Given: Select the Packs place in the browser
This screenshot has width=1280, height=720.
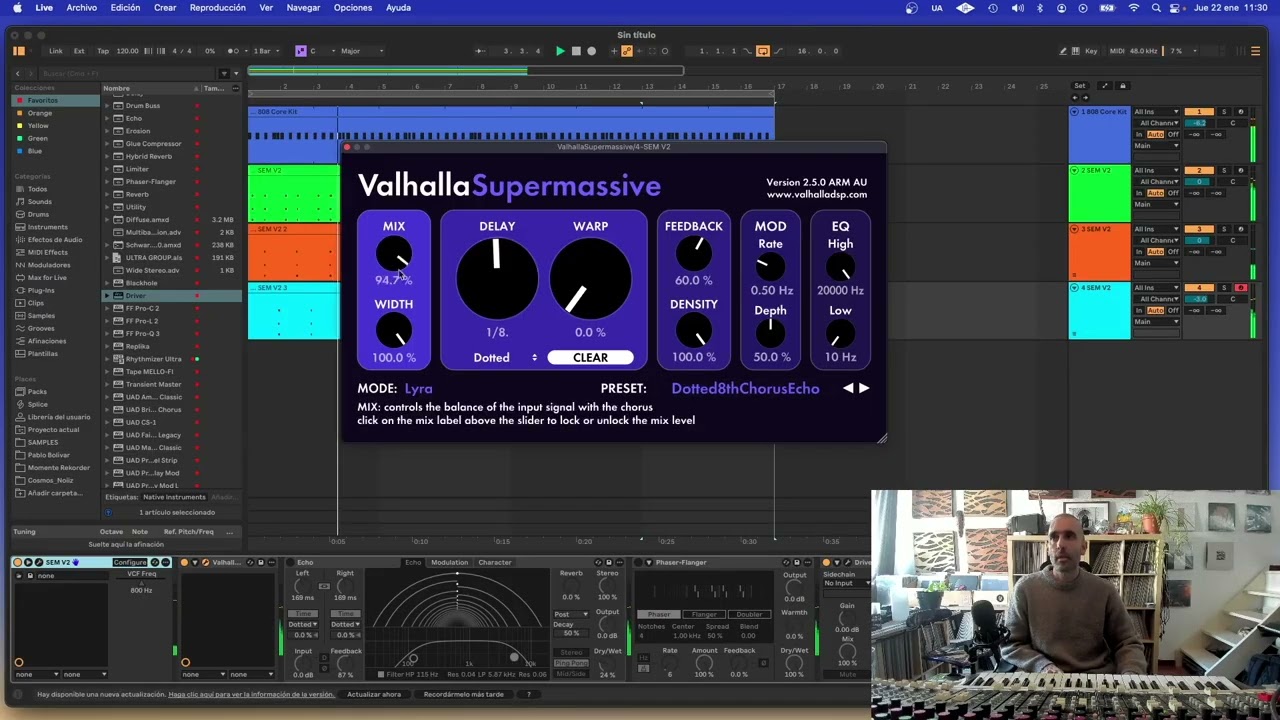Looking at the screenshot, I should pyautogui.click(x=38, y=392).
